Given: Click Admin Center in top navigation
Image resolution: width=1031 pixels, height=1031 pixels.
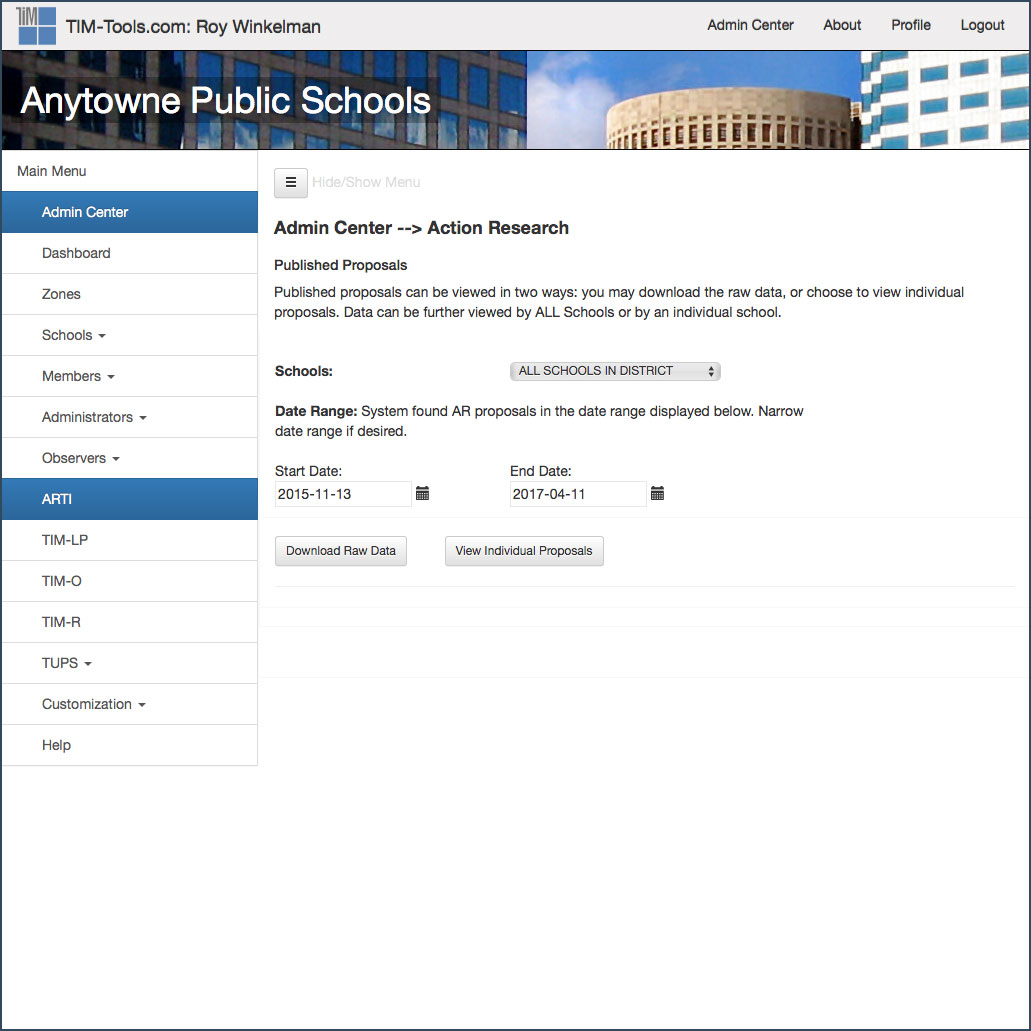Looking at the screenshot, I should click(750, 25).
